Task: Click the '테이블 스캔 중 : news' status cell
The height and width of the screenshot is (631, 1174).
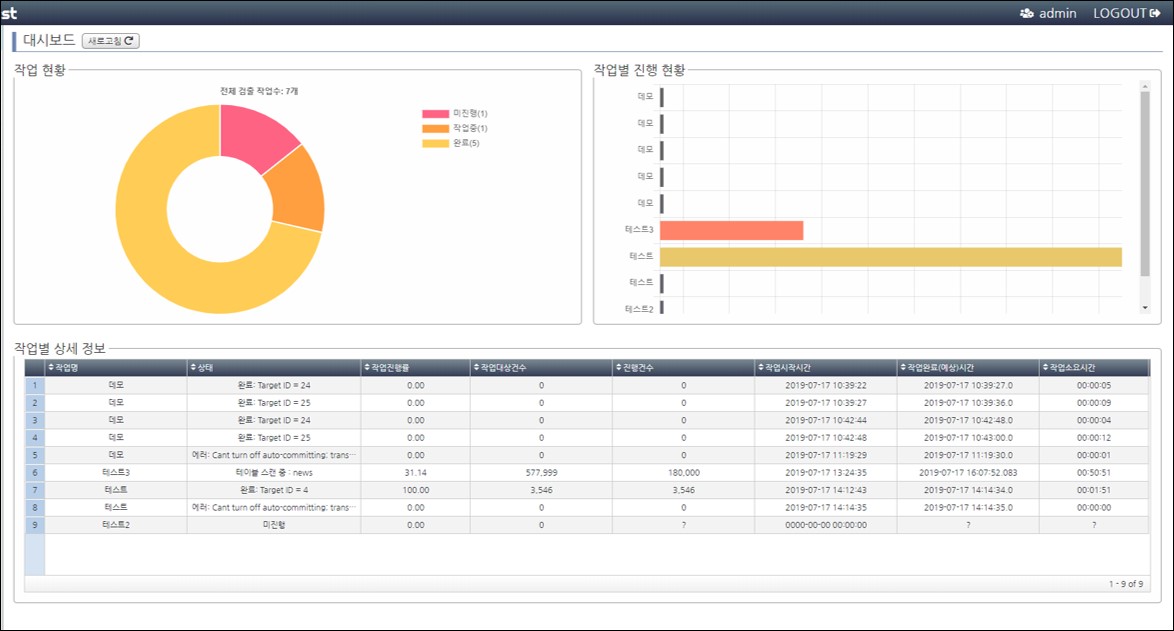Action: point(274,473)
